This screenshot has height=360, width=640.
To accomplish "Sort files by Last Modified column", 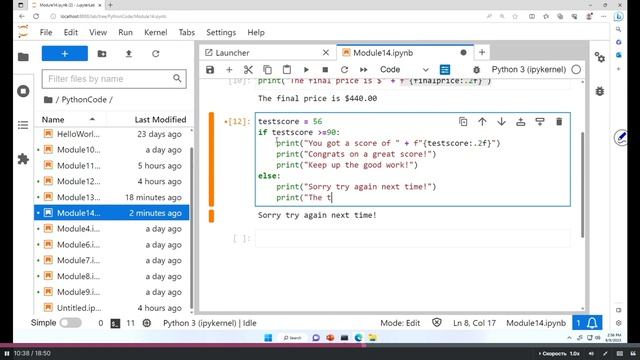I will [160, 120].
